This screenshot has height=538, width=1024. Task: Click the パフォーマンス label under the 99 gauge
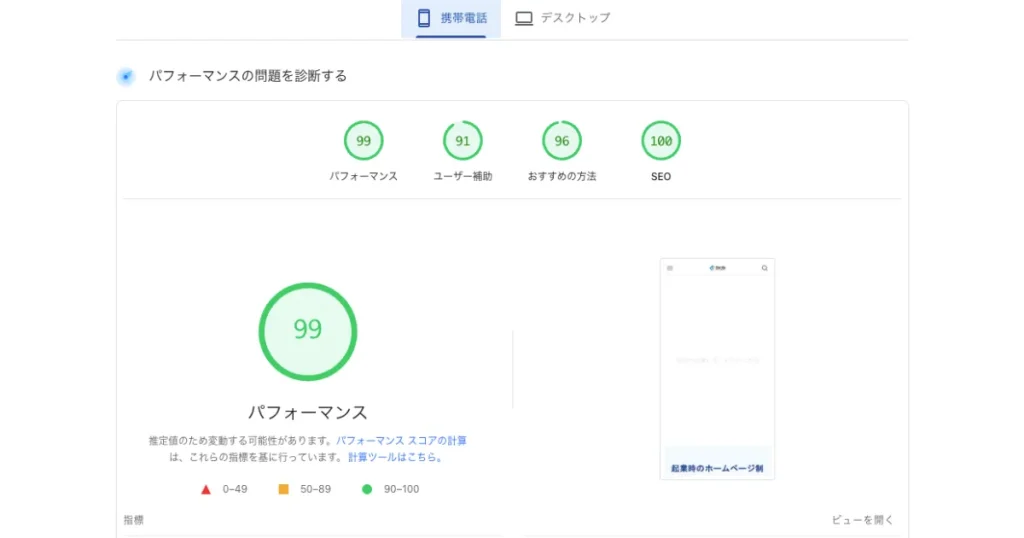363,176
